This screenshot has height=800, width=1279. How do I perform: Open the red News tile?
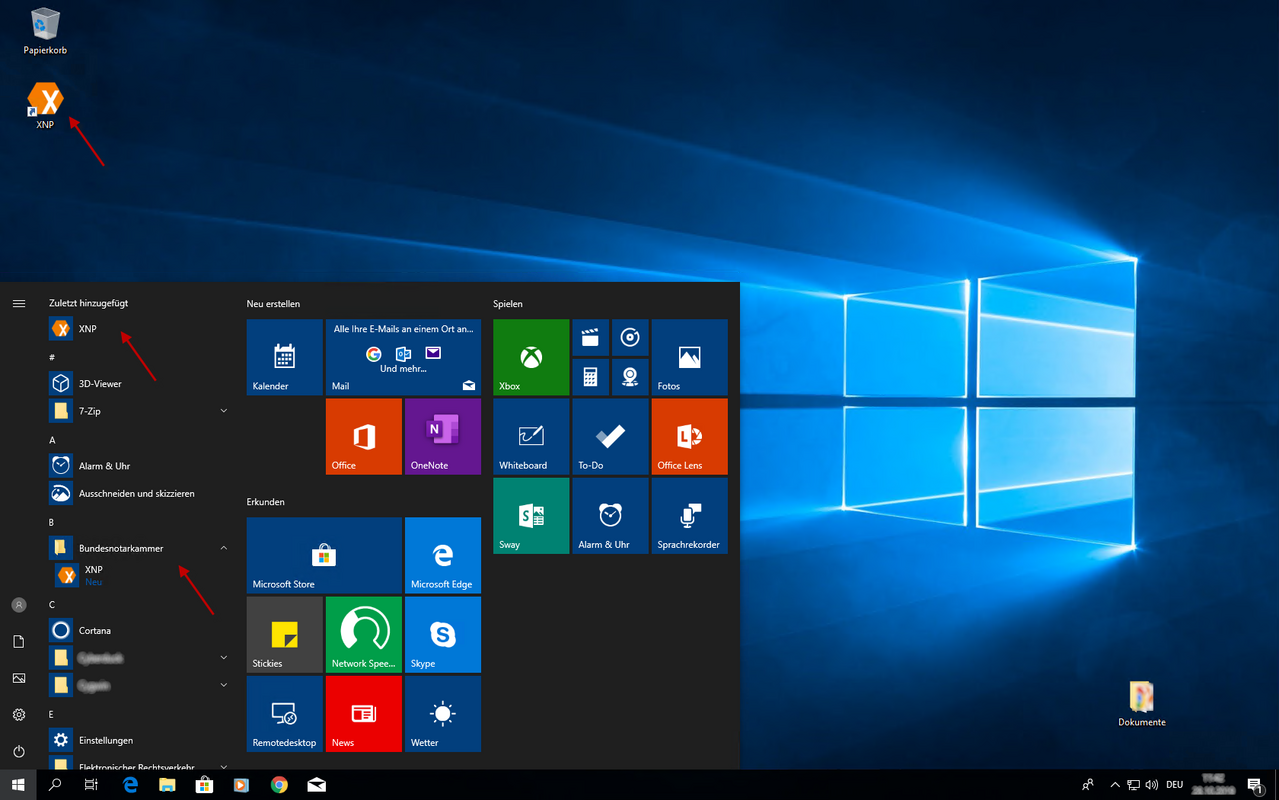[364, 713]
